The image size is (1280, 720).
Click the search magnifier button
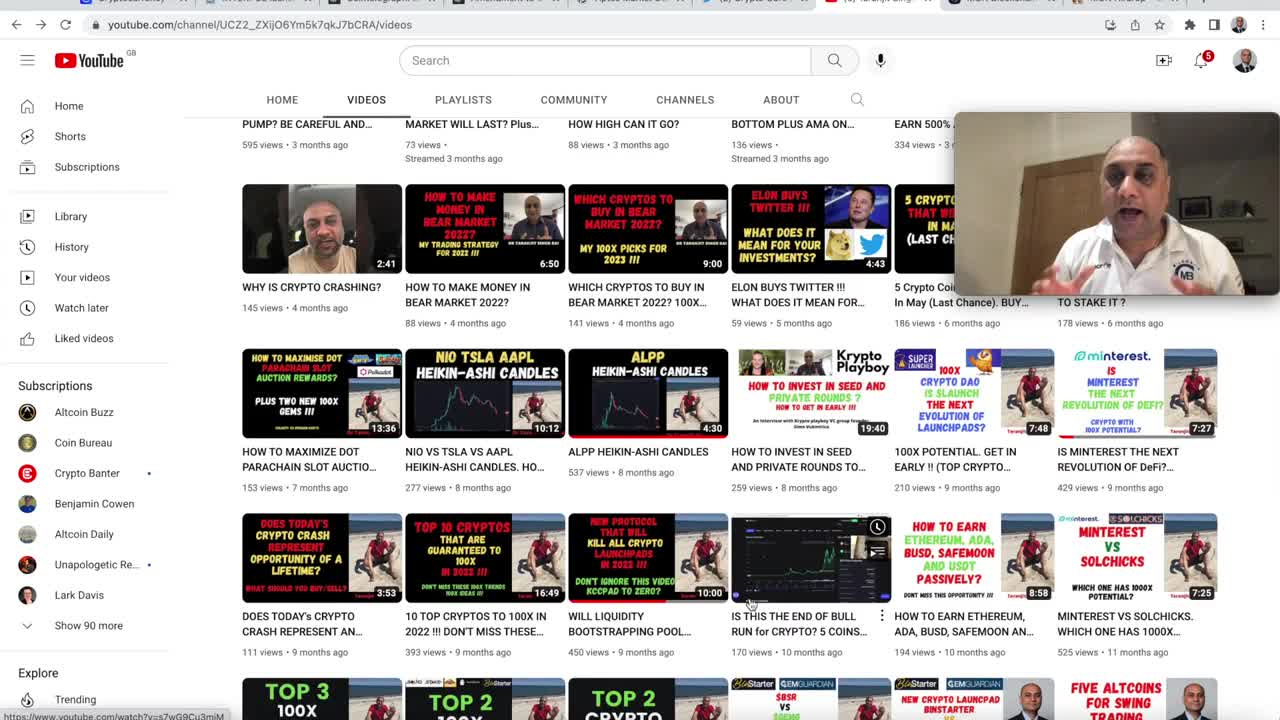[x=834, y=60]
